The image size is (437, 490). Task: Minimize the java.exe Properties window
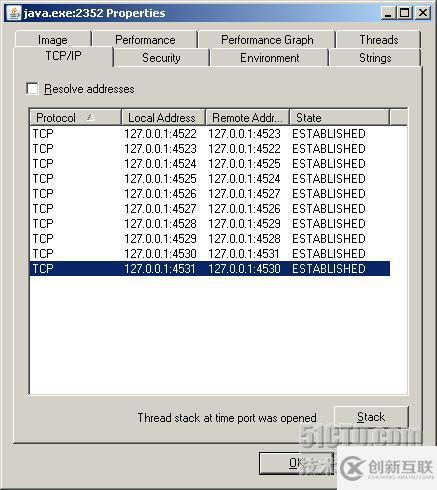388,13
